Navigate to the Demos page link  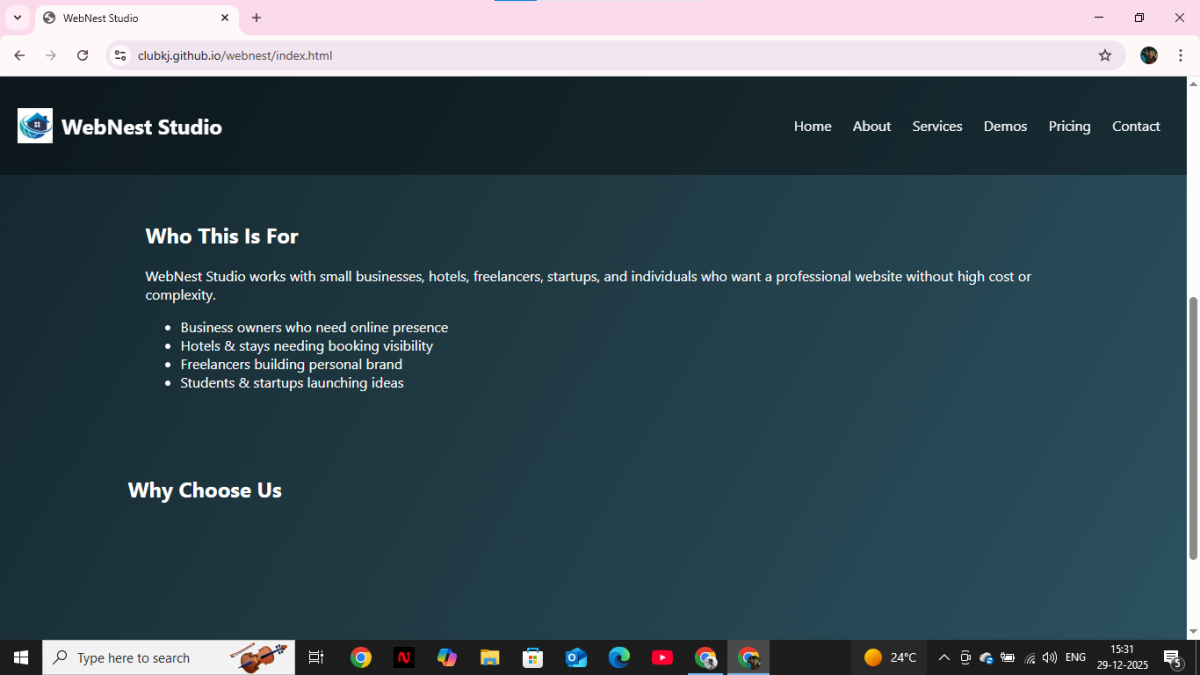point(1005,126)
